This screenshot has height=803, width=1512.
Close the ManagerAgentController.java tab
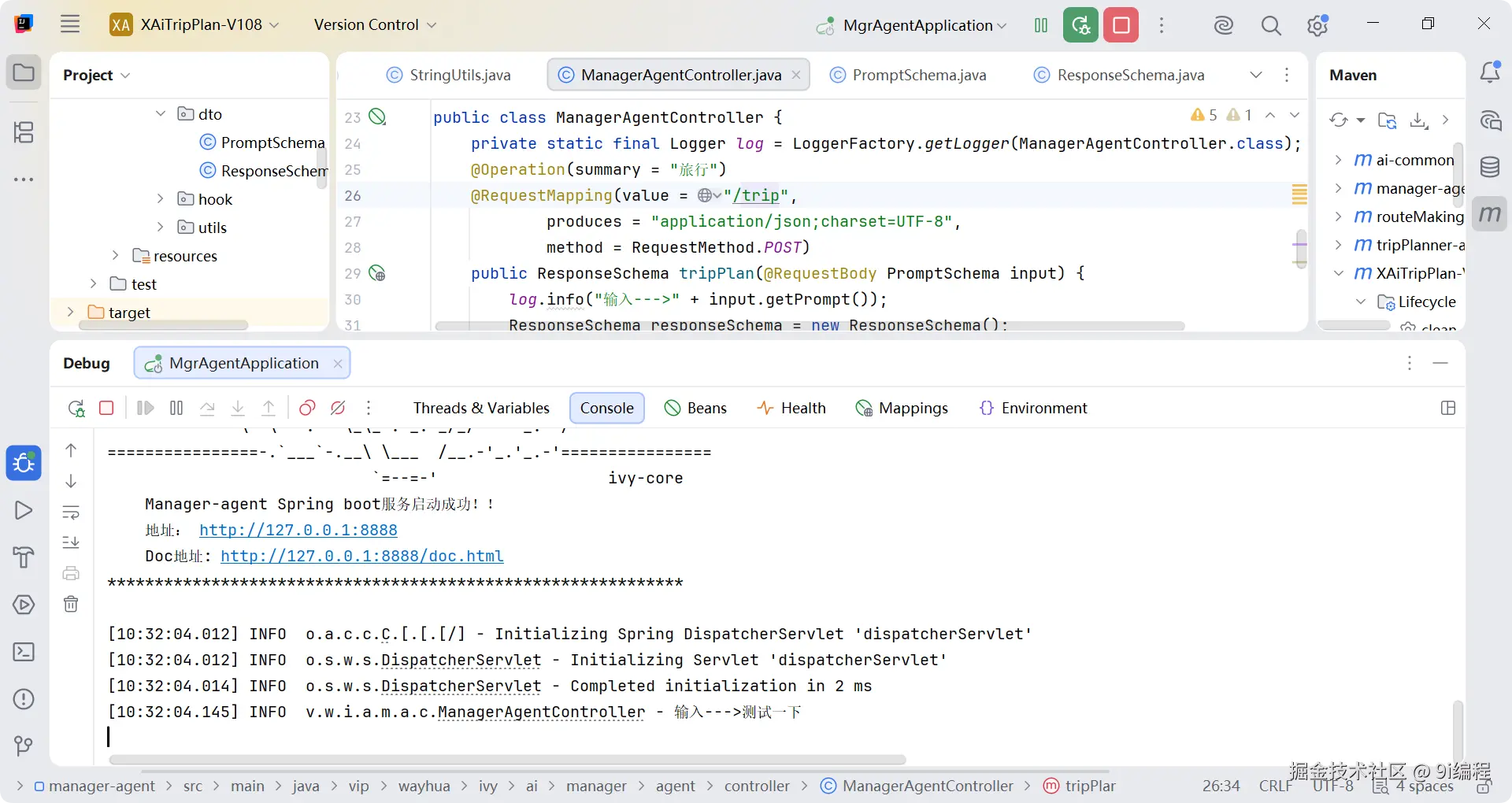[x=796, y=75]
